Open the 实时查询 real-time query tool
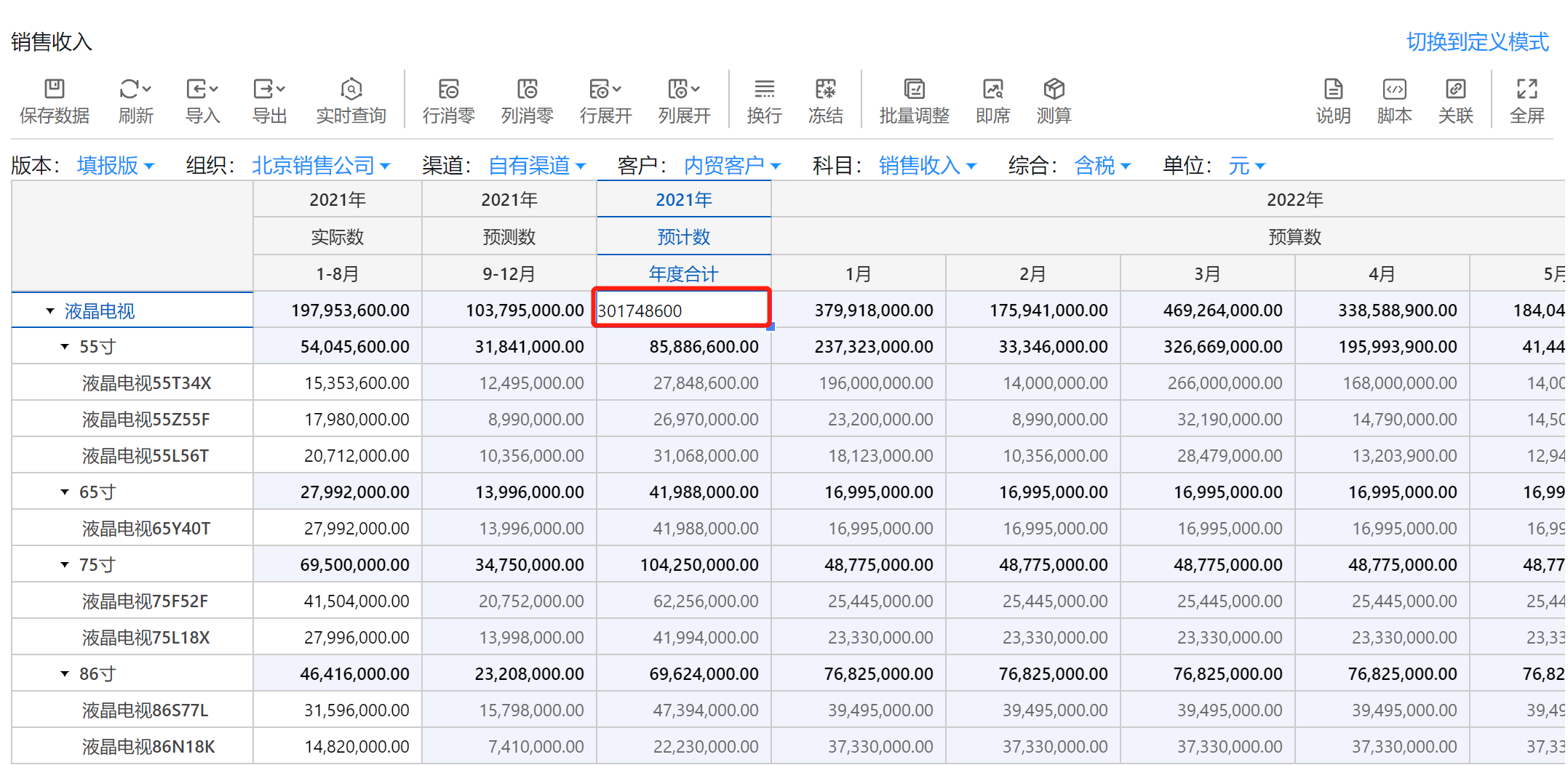Image resolution: width=1568 pixels, height=765 pixels. 351,89
